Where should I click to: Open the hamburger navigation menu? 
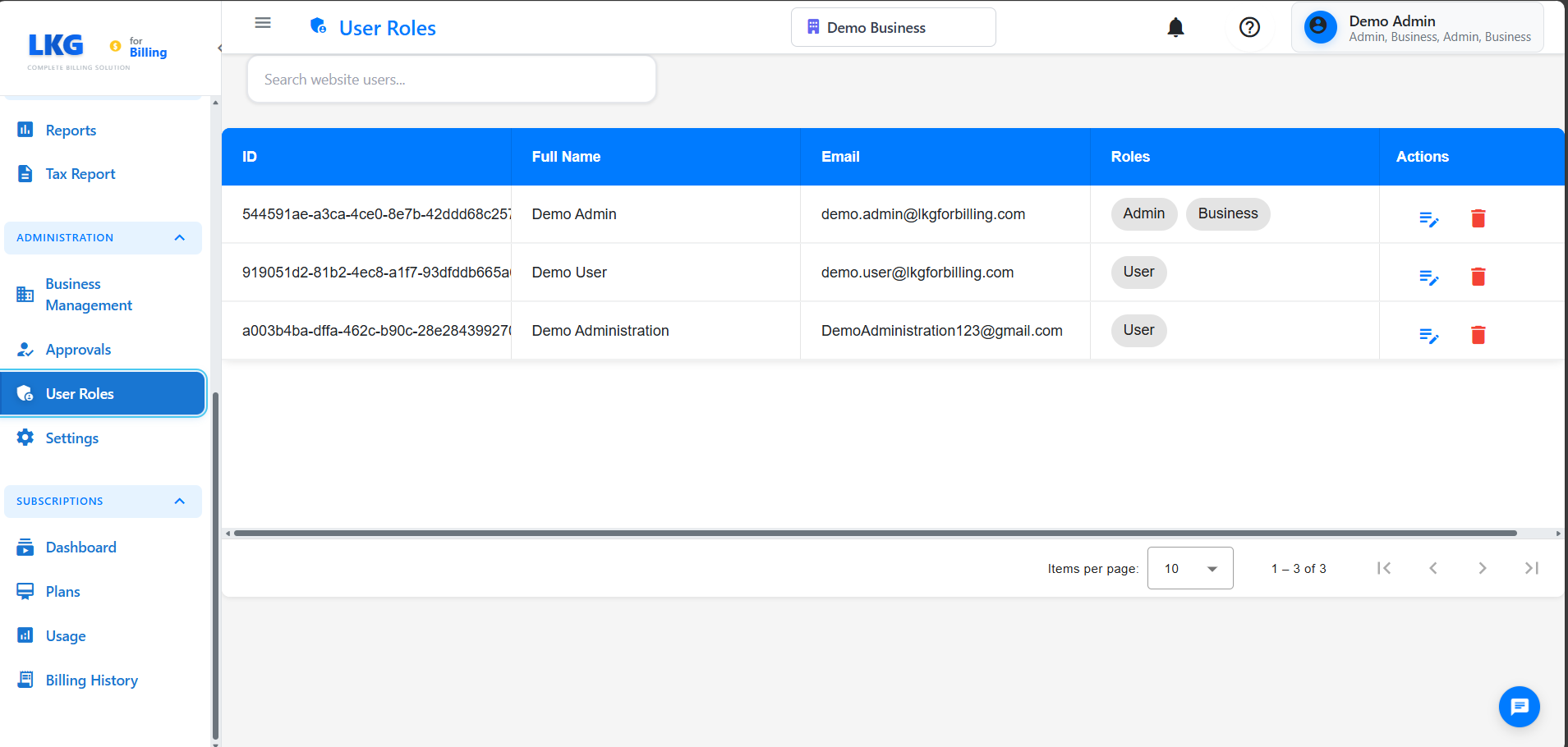point(262,22)
